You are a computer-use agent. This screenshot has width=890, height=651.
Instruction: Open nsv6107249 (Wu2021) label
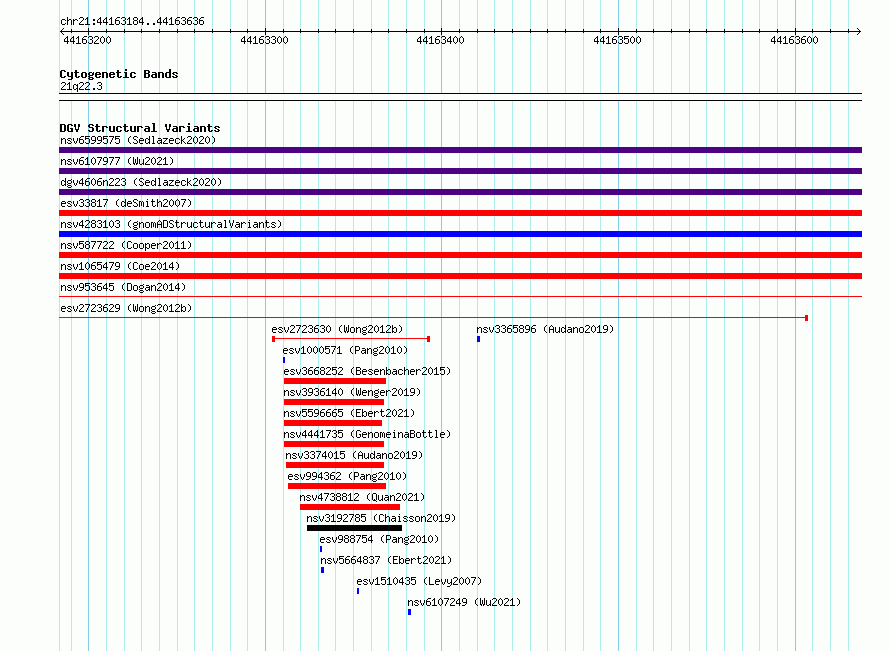[464, 602]
